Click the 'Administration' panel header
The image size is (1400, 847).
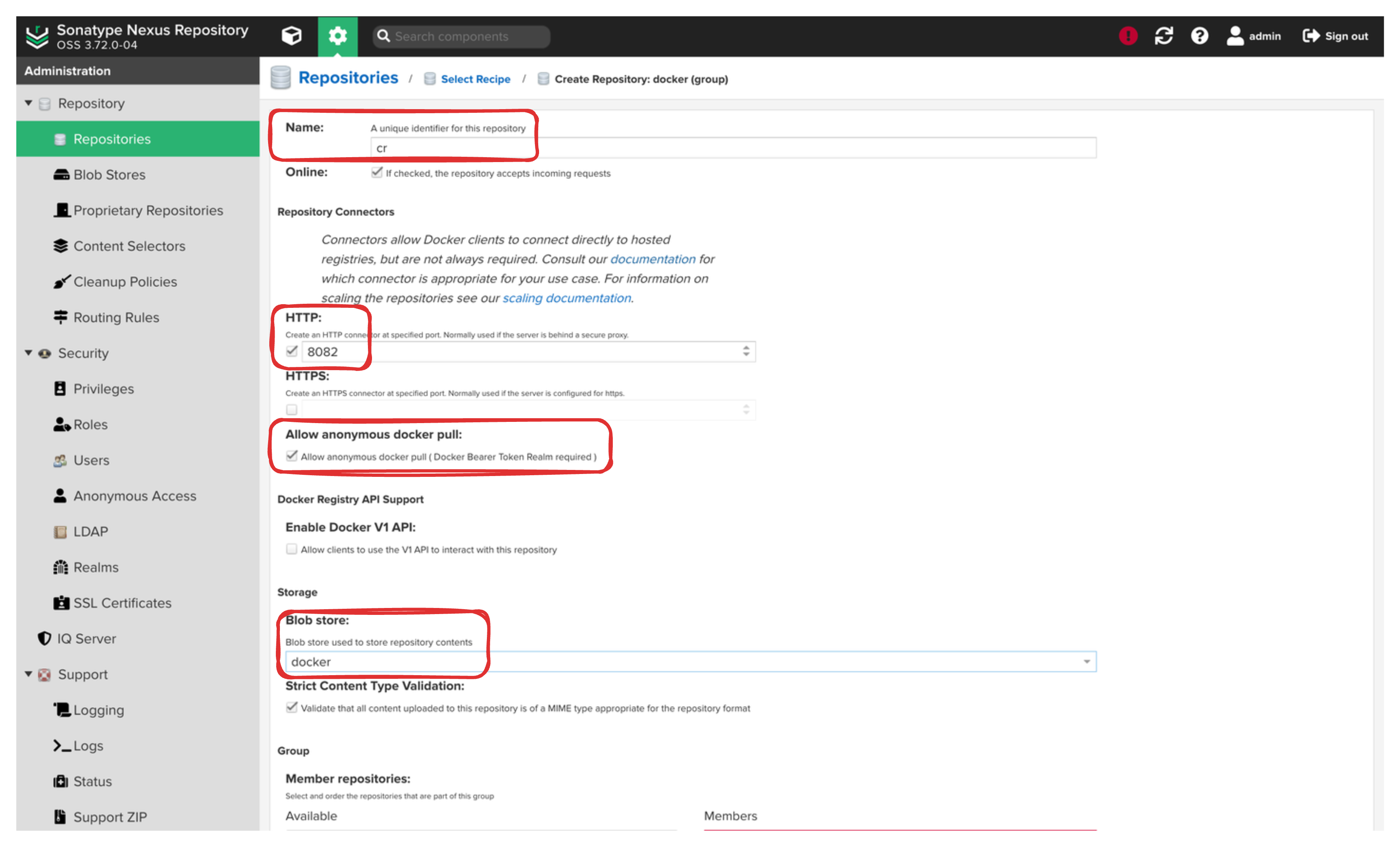137,70
